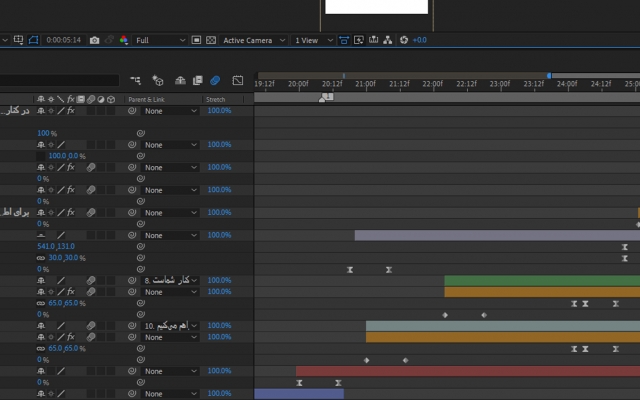This screenshot has height=400, width=640.
Task: Select the red layer bar in the timeline
Action: (468, 371)
